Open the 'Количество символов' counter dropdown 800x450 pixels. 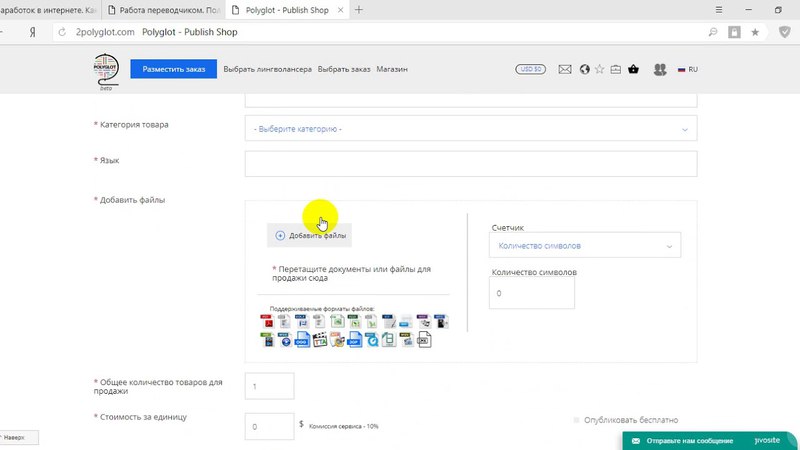585,245
